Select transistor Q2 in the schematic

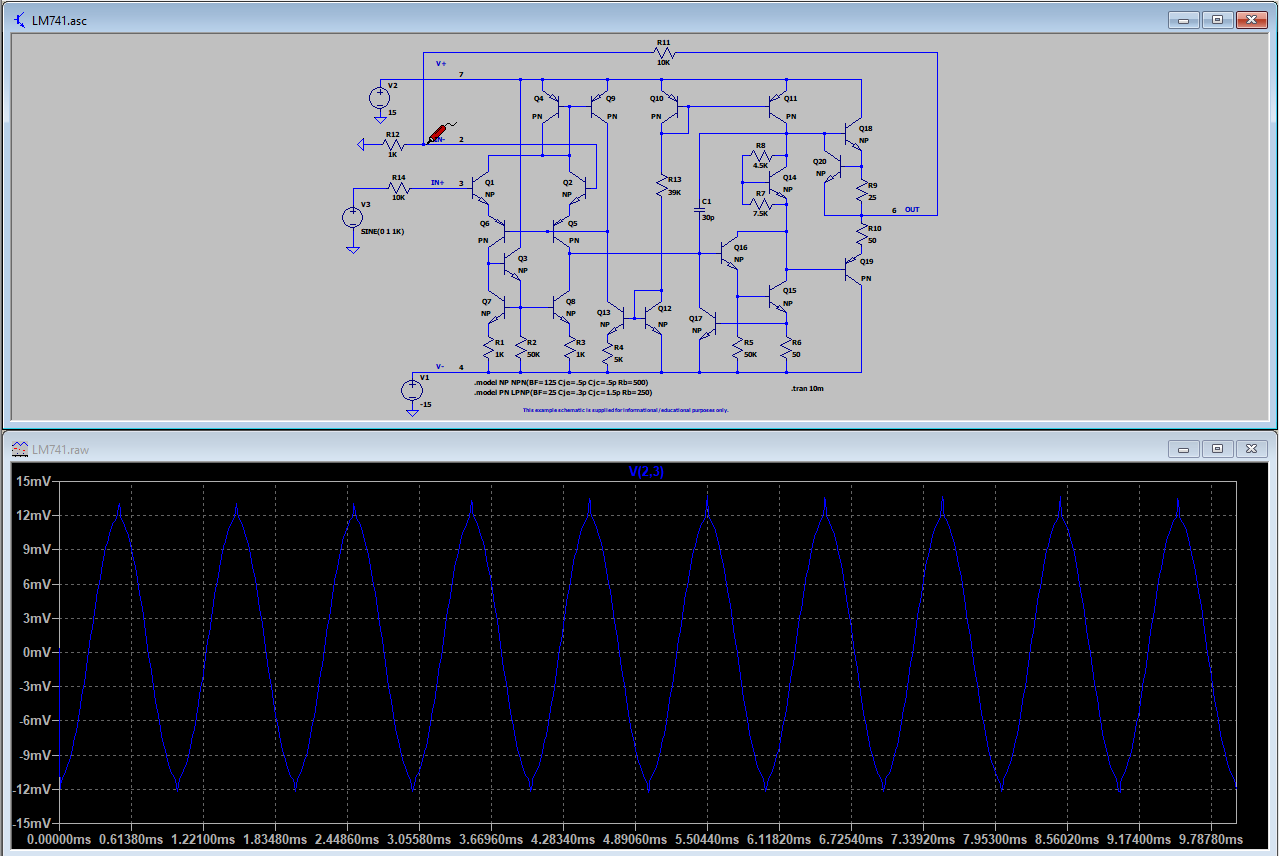(x=577, y=189)
